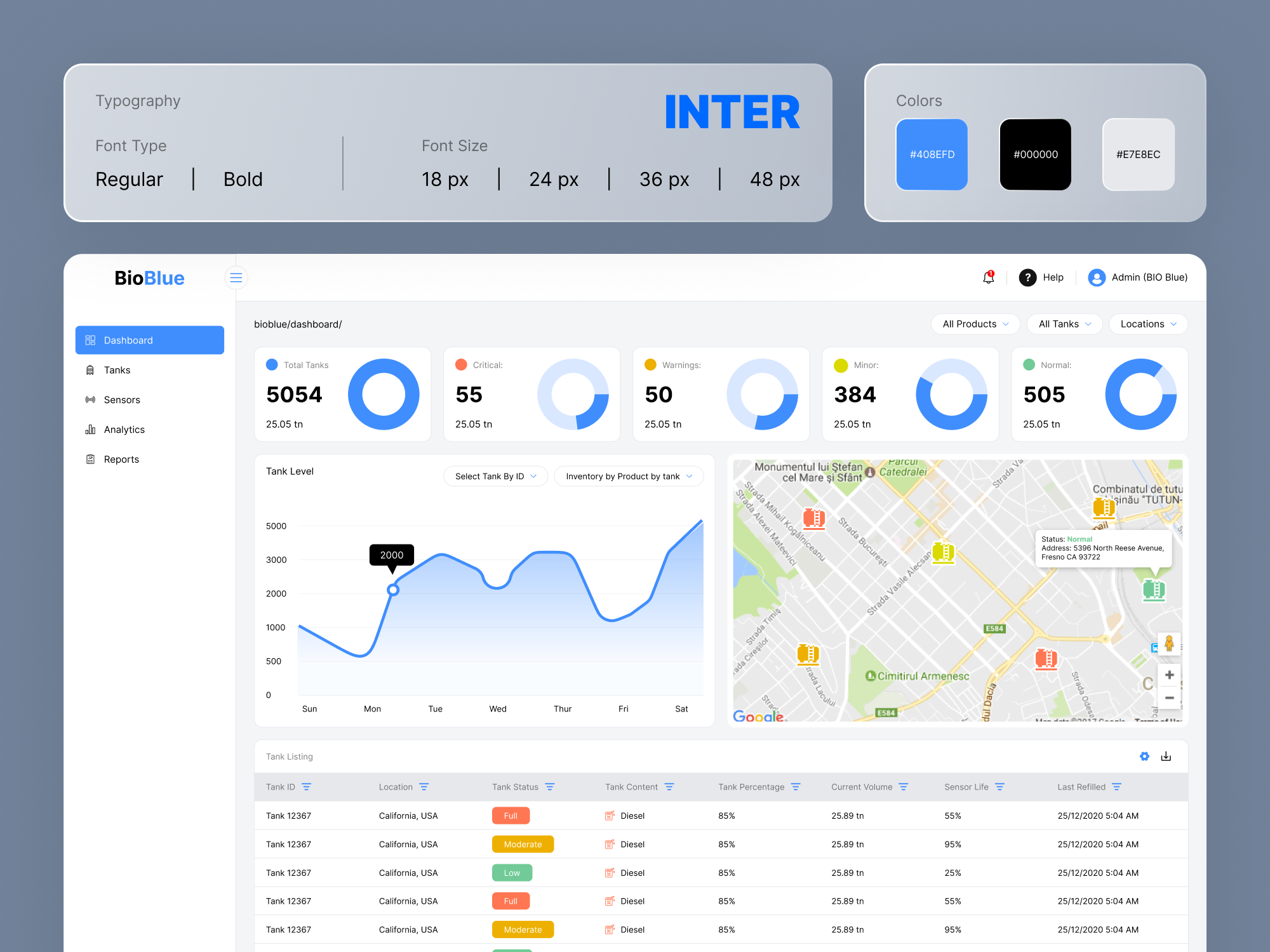Click the notification bell icon
This screenshot has width=1270, height=952.
pyautogui.click(x=988, y=277)
